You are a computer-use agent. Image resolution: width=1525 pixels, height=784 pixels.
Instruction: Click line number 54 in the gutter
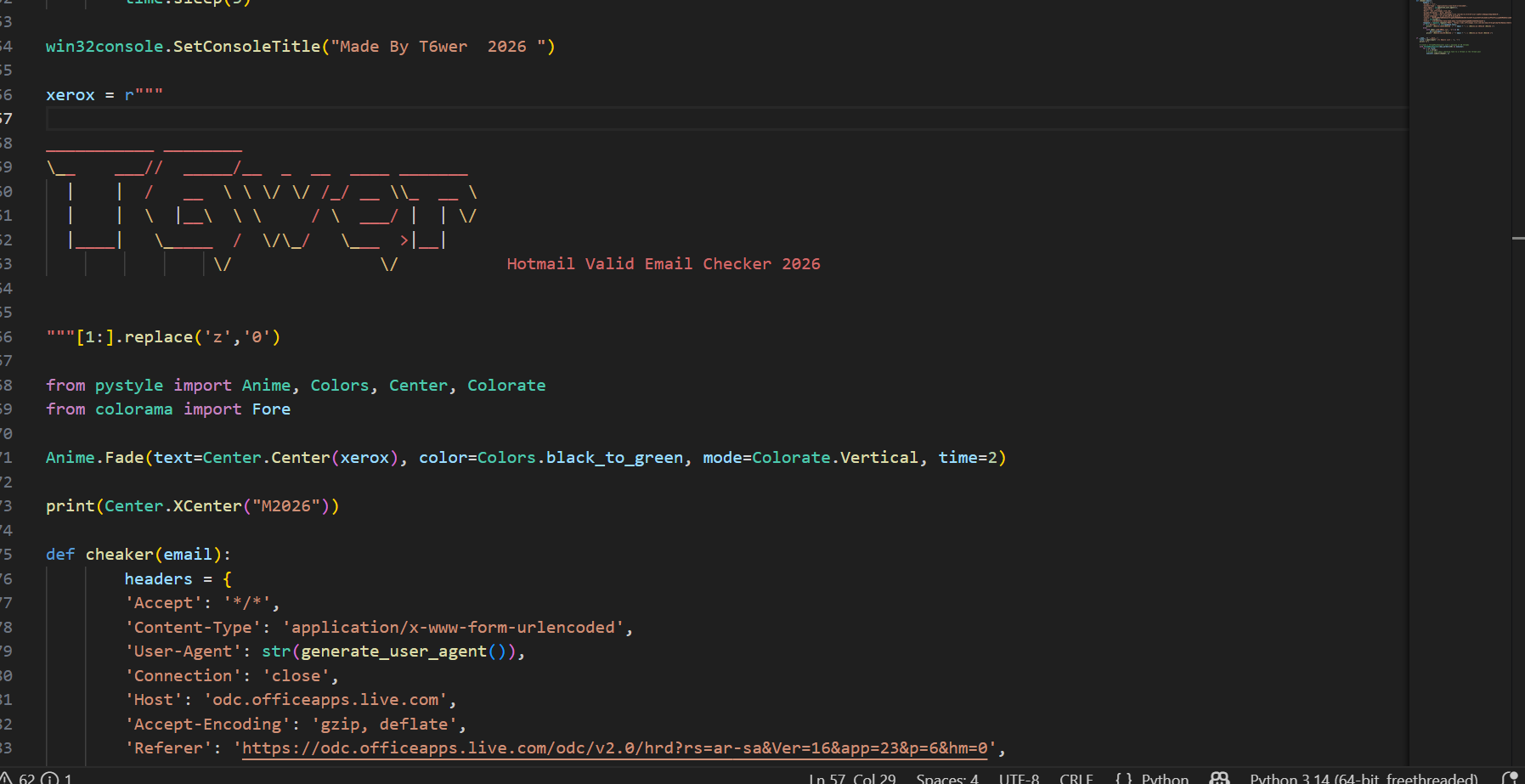pos(8,46)
